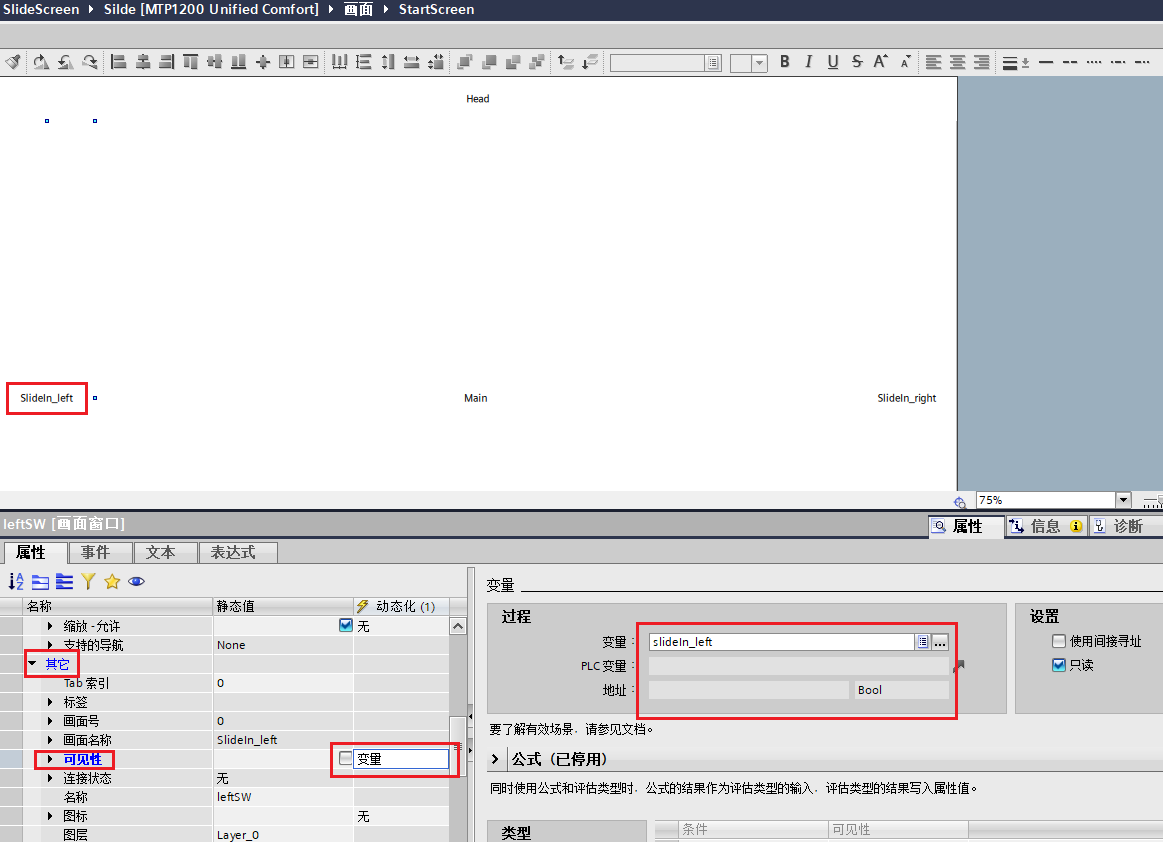
Task: Select the SlideIn_right screen window
Action: [x=907, y=398]
